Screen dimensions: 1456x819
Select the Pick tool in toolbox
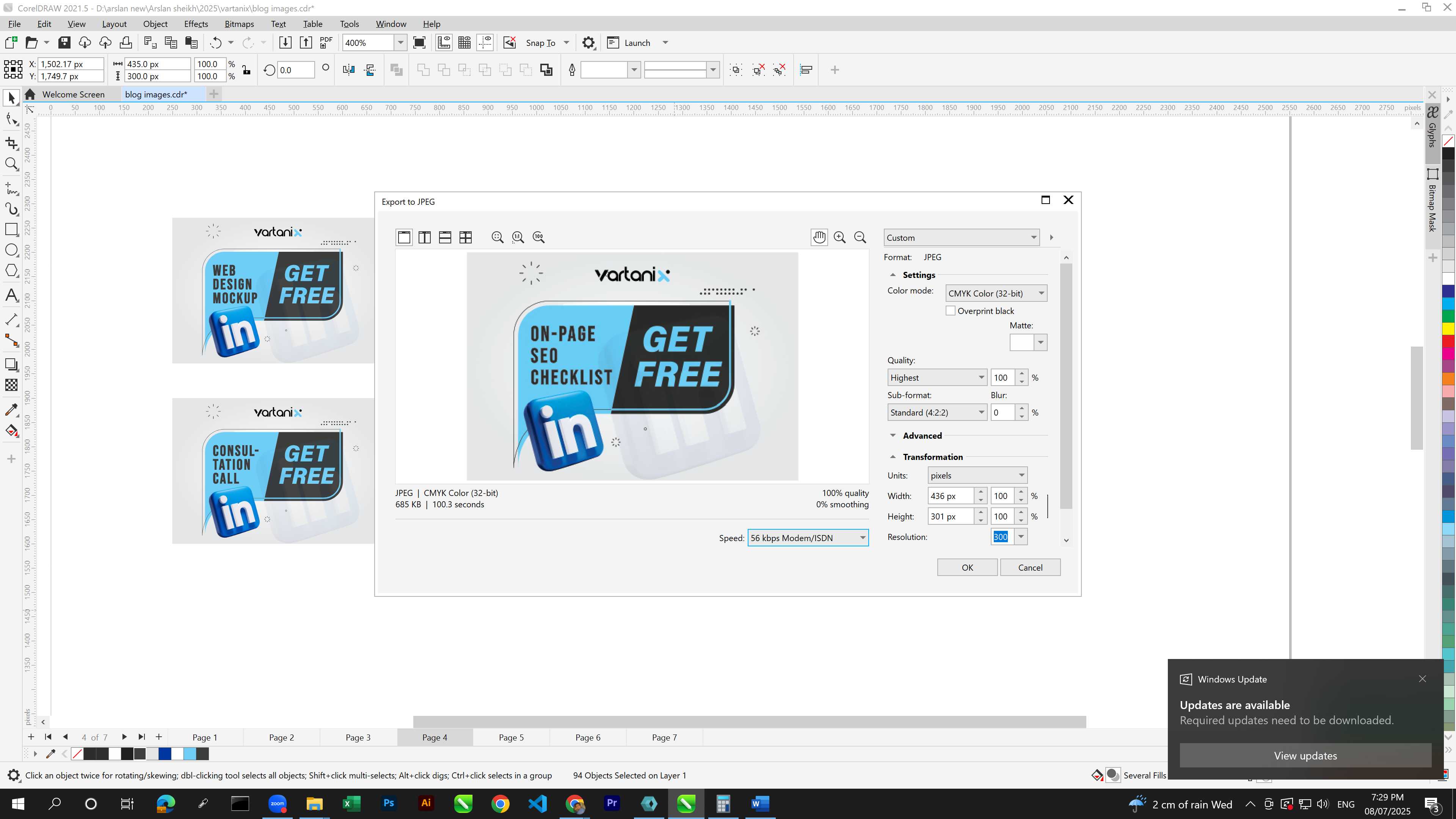tap(11, 98)
